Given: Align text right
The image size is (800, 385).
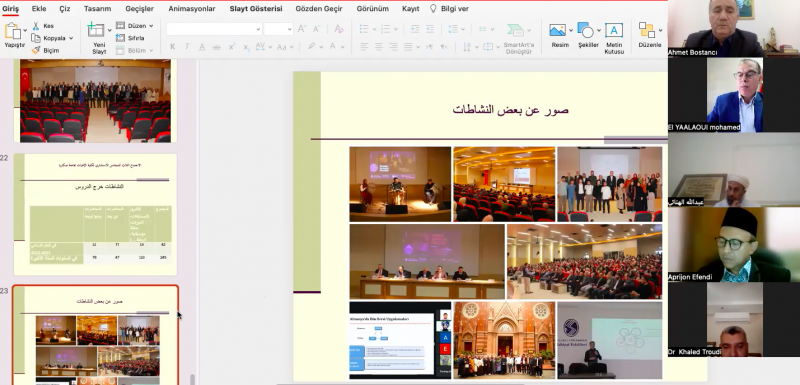Looking at the screenshot, I should [393, 46].
